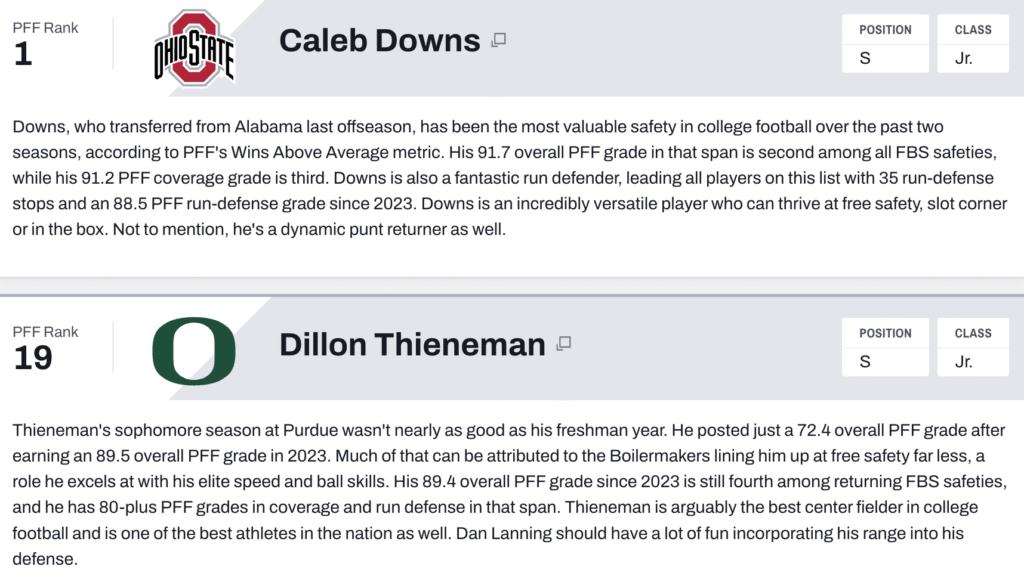Select Caleb Downs class value Jr.
The image size is (1024, 582).
tap(973, 59)
